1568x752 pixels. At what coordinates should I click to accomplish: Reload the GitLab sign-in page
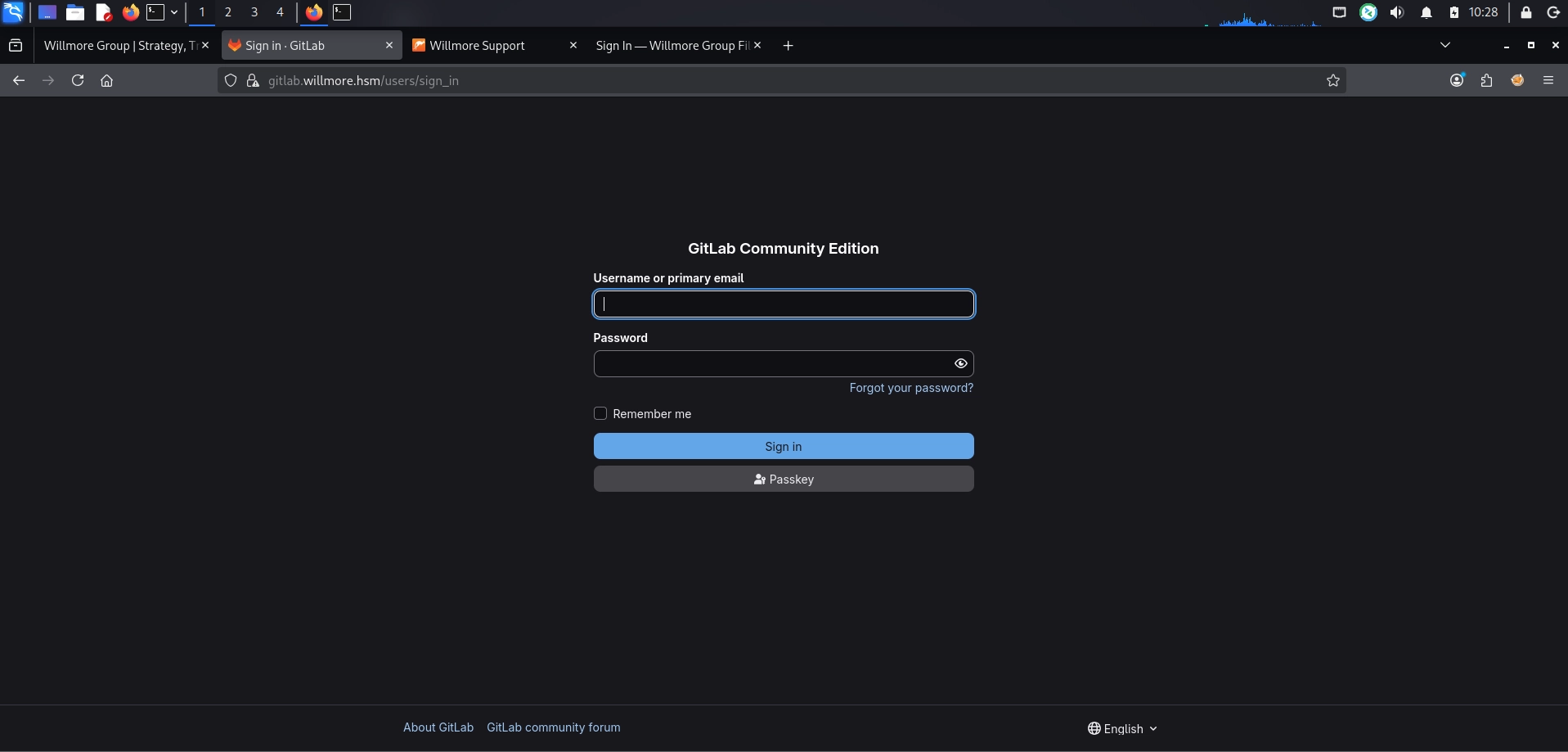click(78, 80)
